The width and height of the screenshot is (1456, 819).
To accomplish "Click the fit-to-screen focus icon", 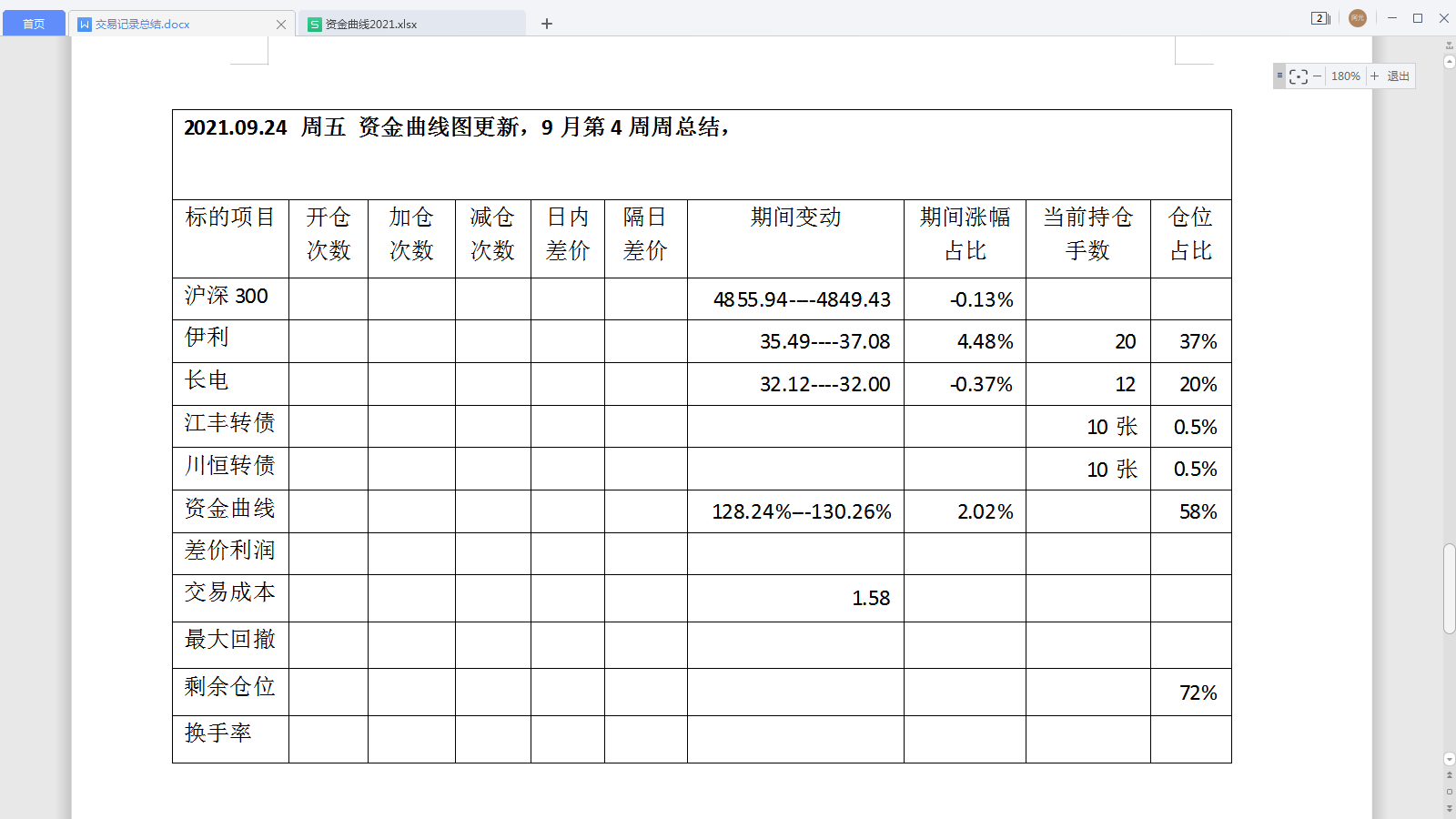I will [1299, 76].
